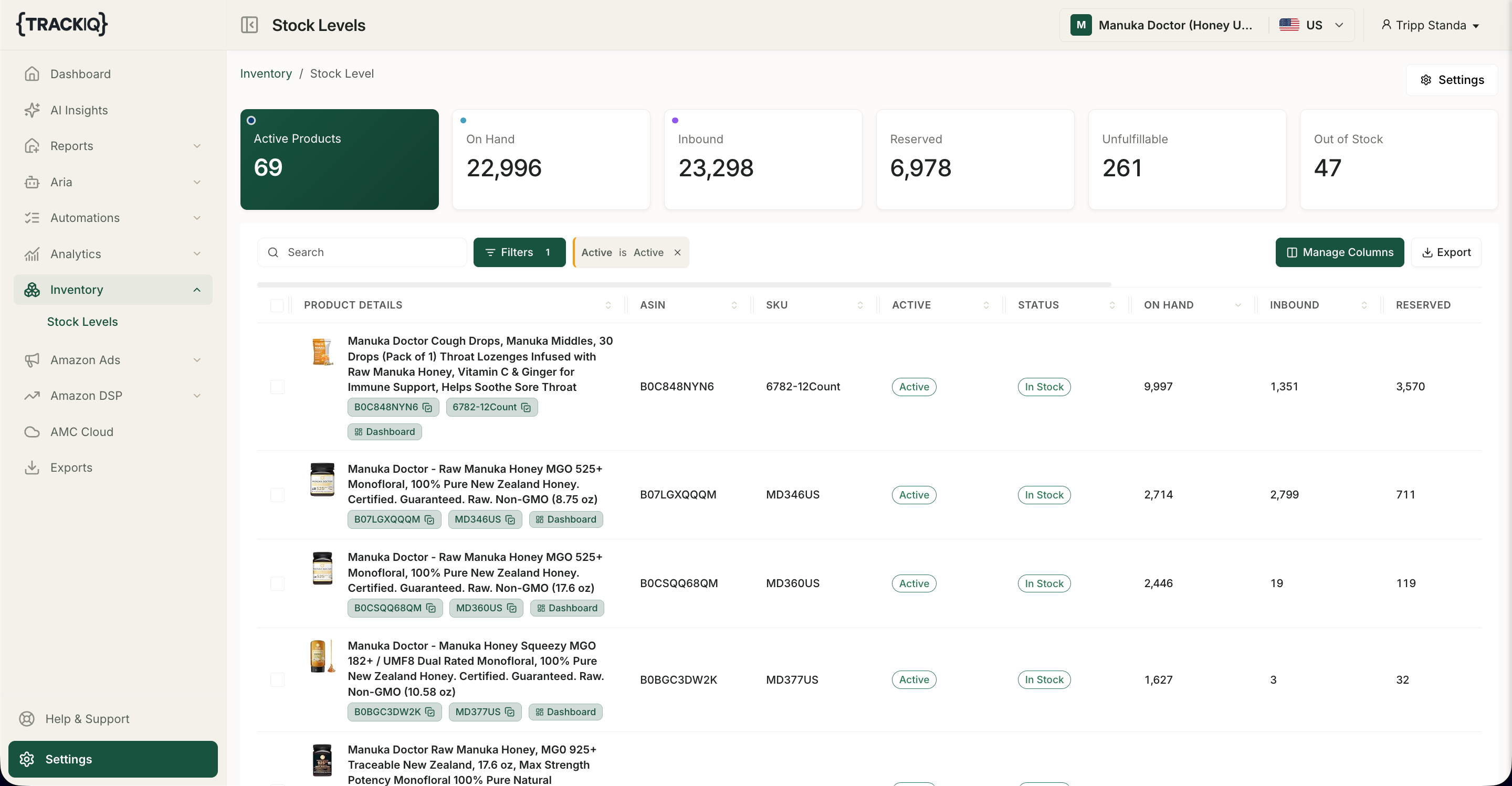
Task: Click the Help & Support lifebuoy icon
Action: click(27, 718)
